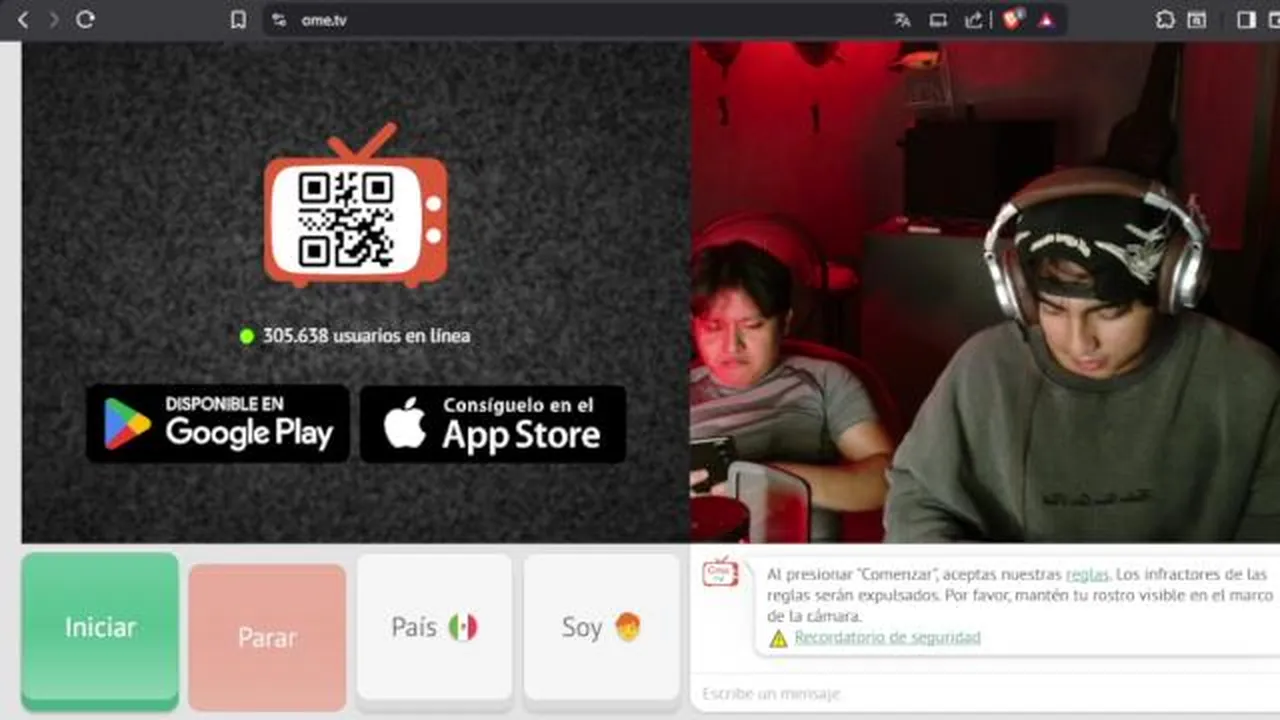Click the 305.638 usuarios en línea text
This screenshot has width=1280, height=720.
[366, 336]
